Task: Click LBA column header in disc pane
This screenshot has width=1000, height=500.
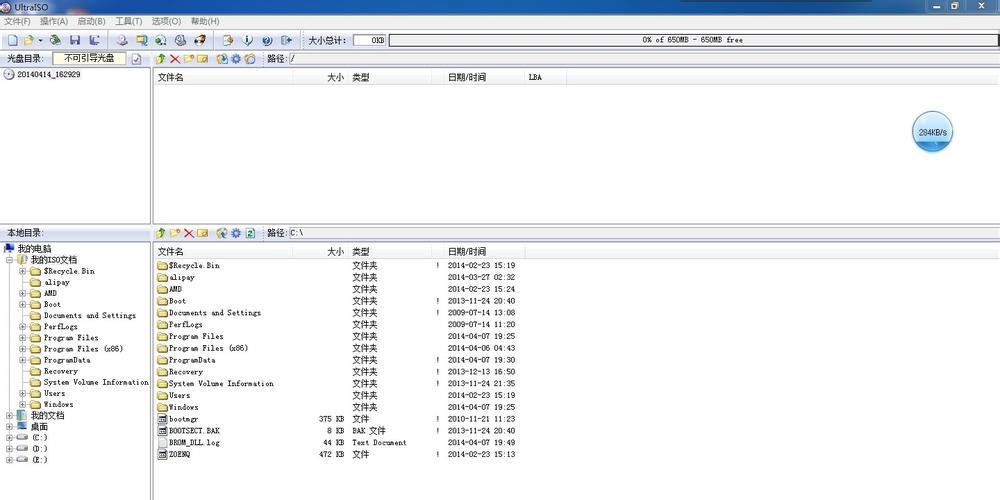Action: pyautogui.click(x=545, y=78)
